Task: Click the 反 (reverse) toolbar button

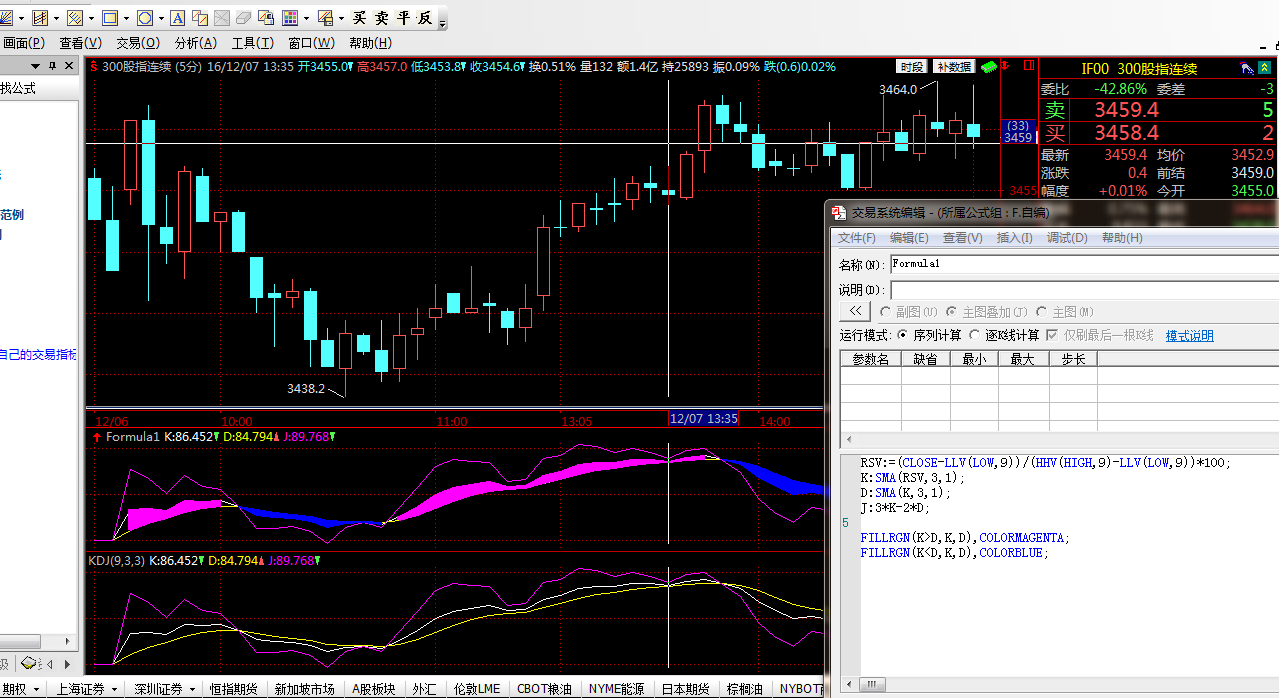Action: (x=425, y=18)
